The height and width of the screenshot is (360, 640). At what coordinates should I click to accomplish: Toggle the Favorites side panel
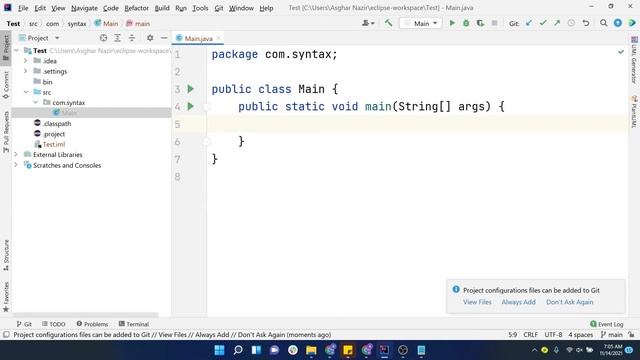(6, 297)
